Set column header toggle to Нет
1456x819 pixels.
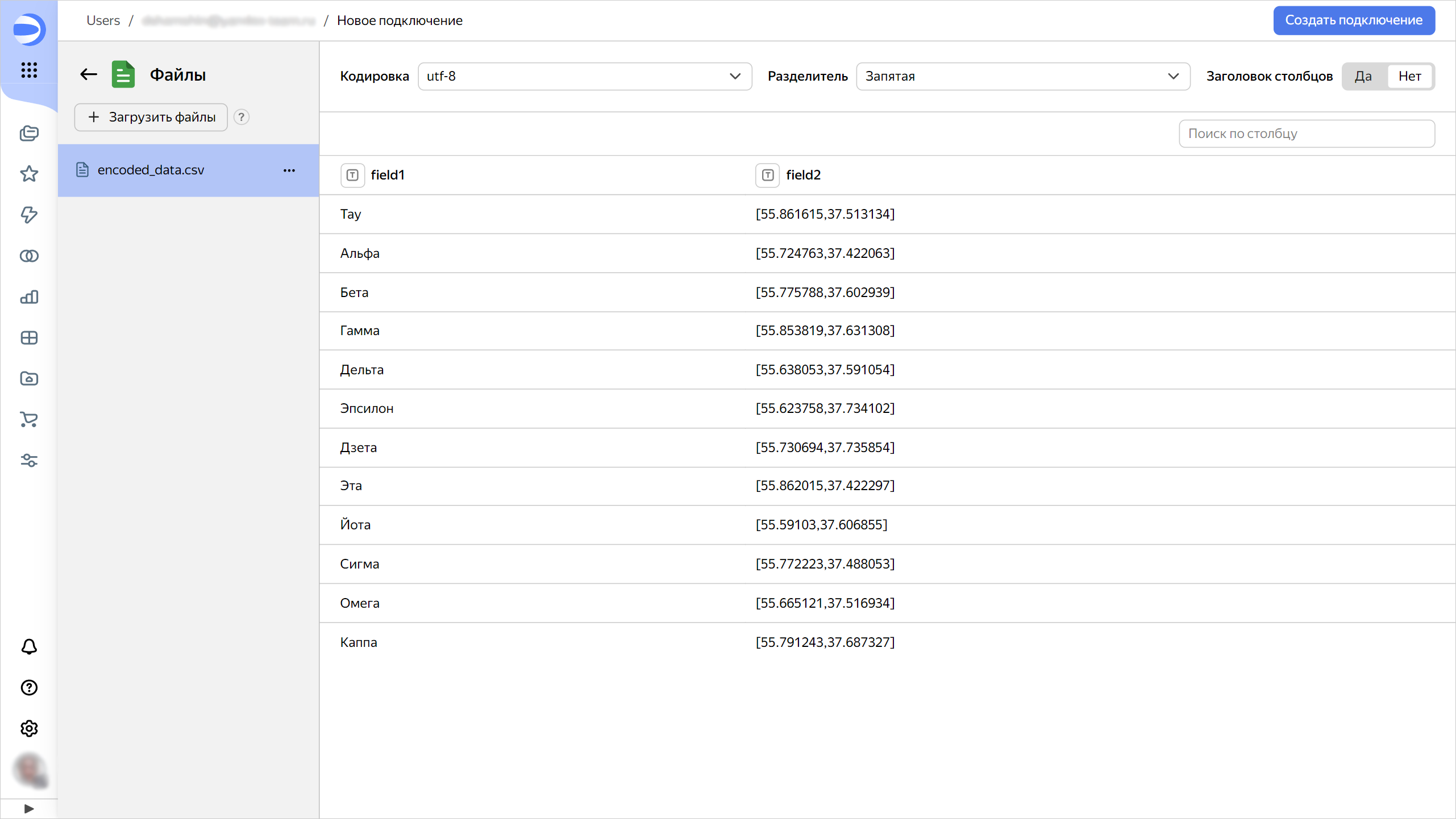tap(1409, 76)
